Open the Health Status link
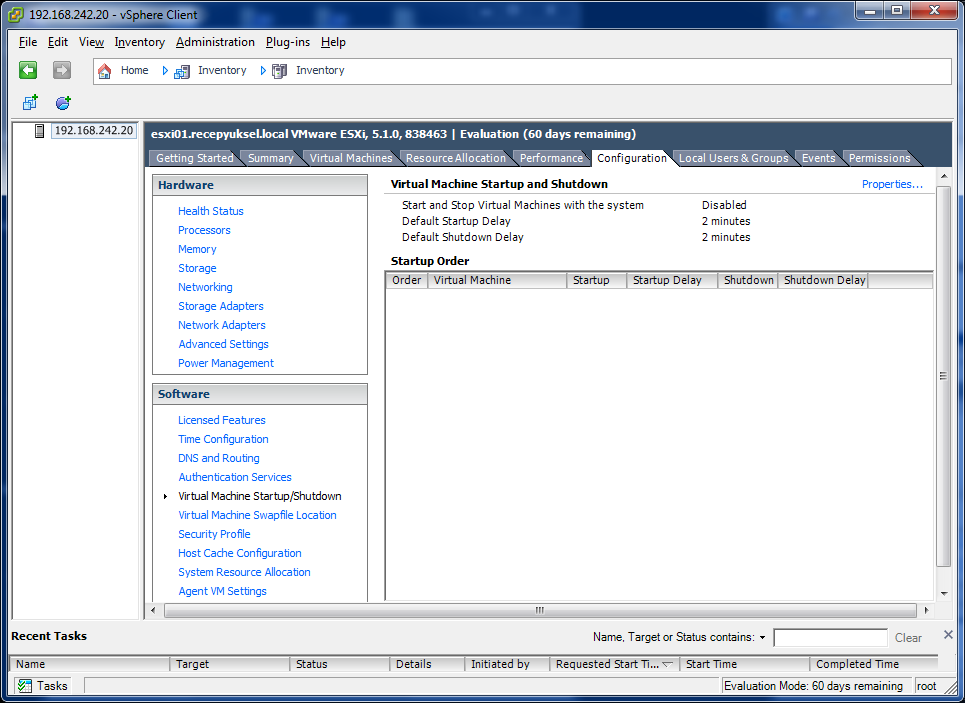The width and height of the screenshot is (965, 703). (210, 211)
